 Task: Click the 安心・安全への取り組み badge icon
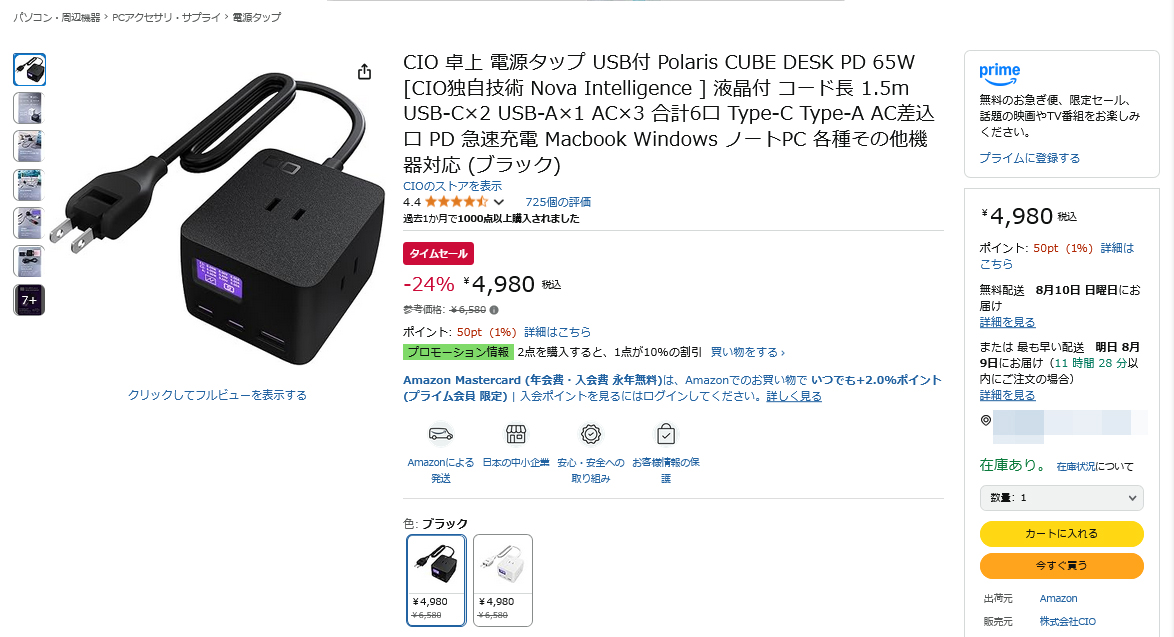coord(591,434)
